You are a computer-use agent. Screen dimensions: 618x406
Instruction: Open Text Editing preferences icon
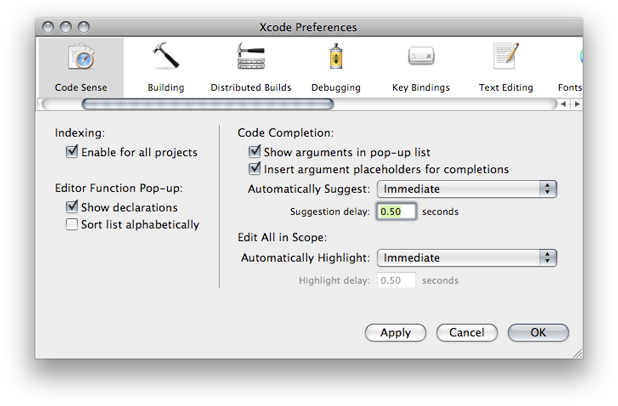[505, 60]
